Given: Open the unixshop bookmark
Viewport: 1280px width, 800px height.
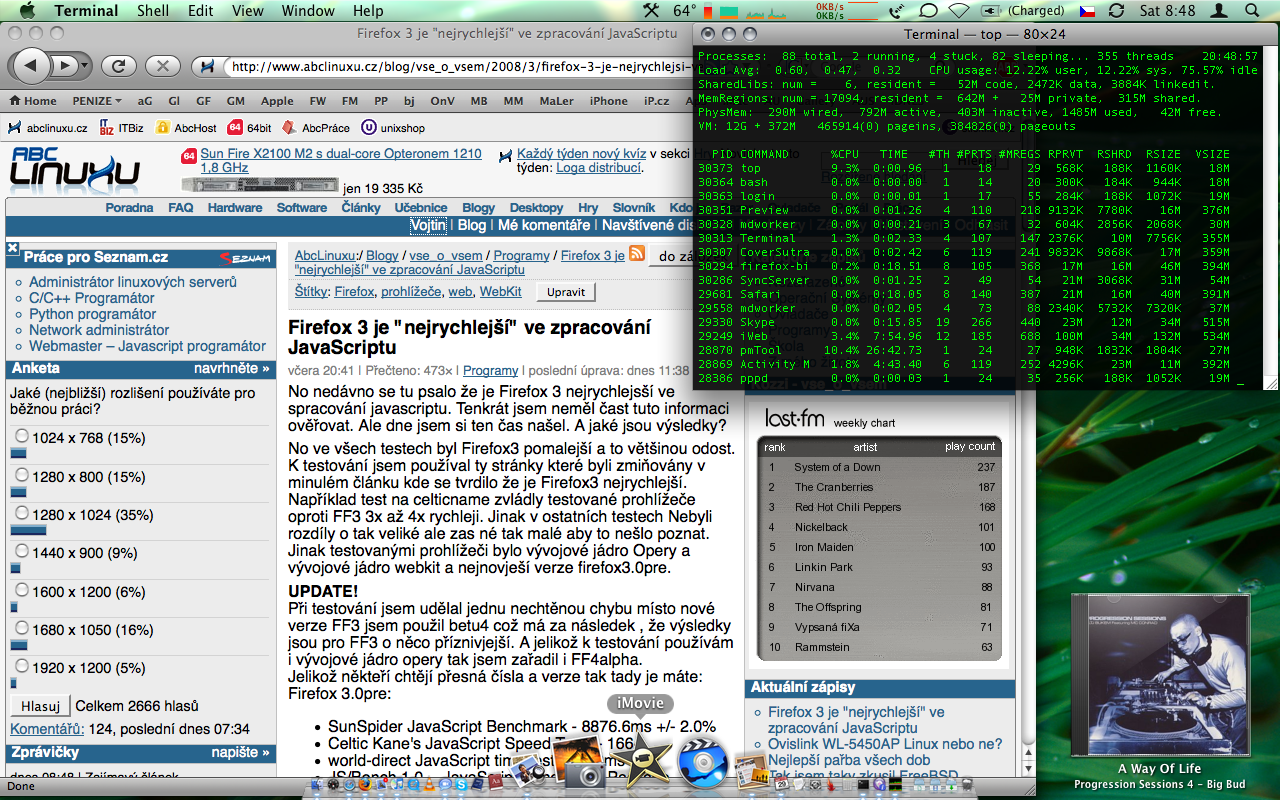Looking at the screenshot, I should click(393, 128).
